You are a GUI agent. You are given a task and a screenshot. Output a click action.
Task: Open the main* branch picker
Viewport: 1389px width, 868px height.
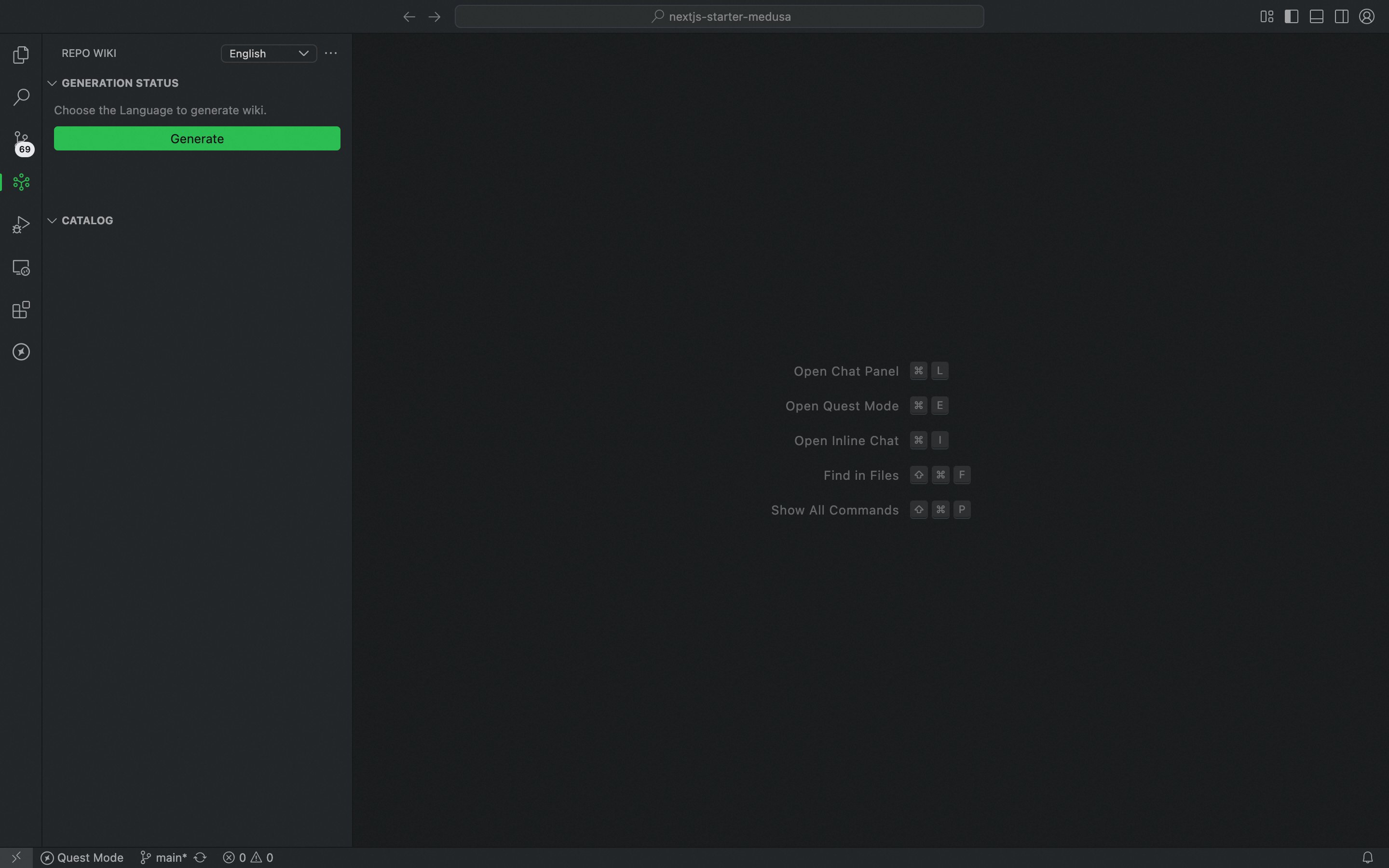163,857
